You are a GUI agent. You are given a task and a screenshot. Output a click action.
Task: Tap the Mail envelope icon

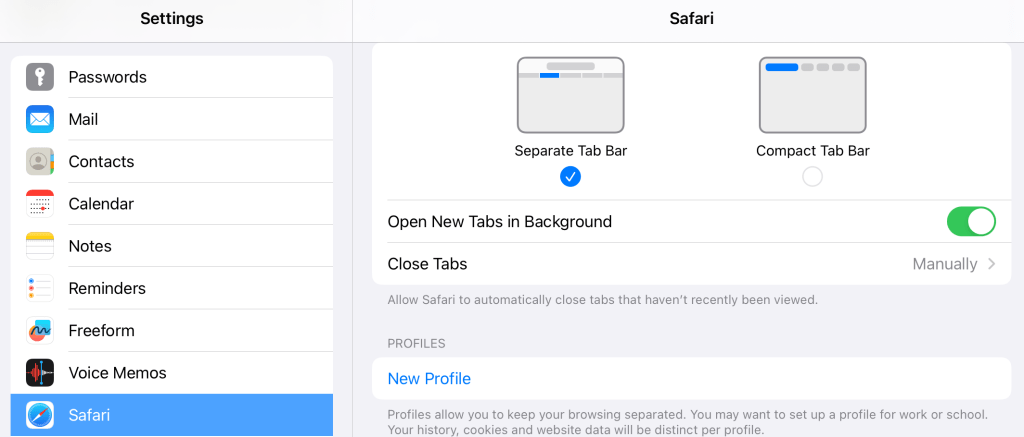[40, 119]
